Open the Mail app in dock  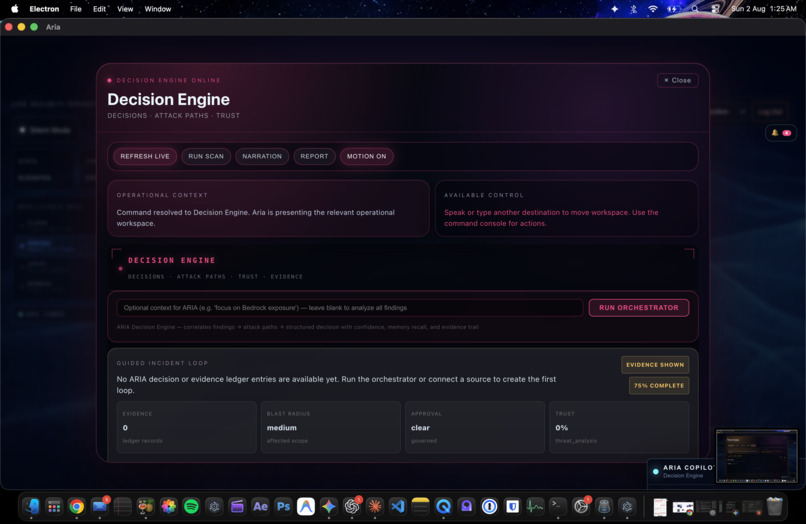coord(100,507)
